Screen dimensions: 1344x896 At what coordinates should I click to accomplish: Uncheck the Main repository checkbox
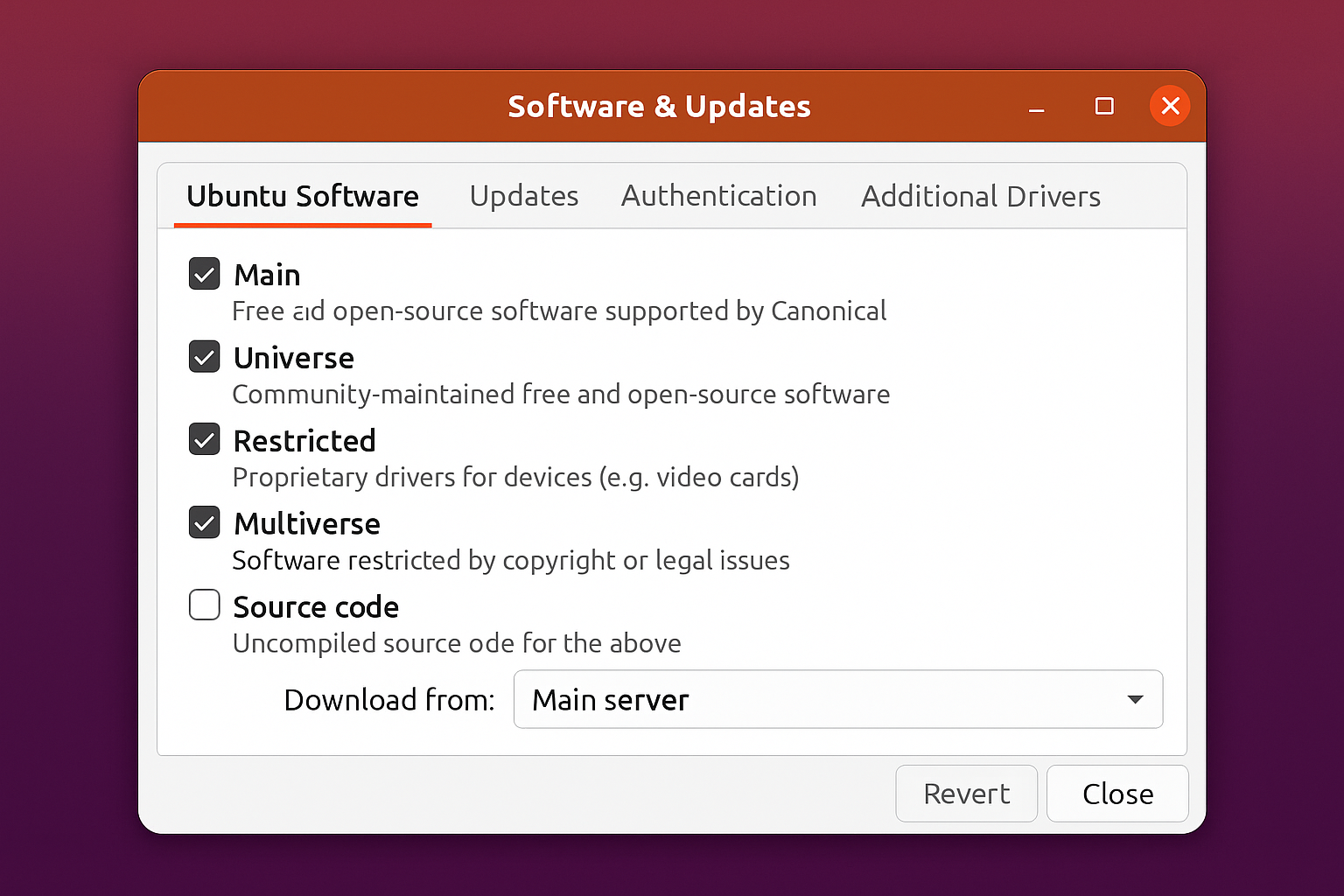(204, 274)
